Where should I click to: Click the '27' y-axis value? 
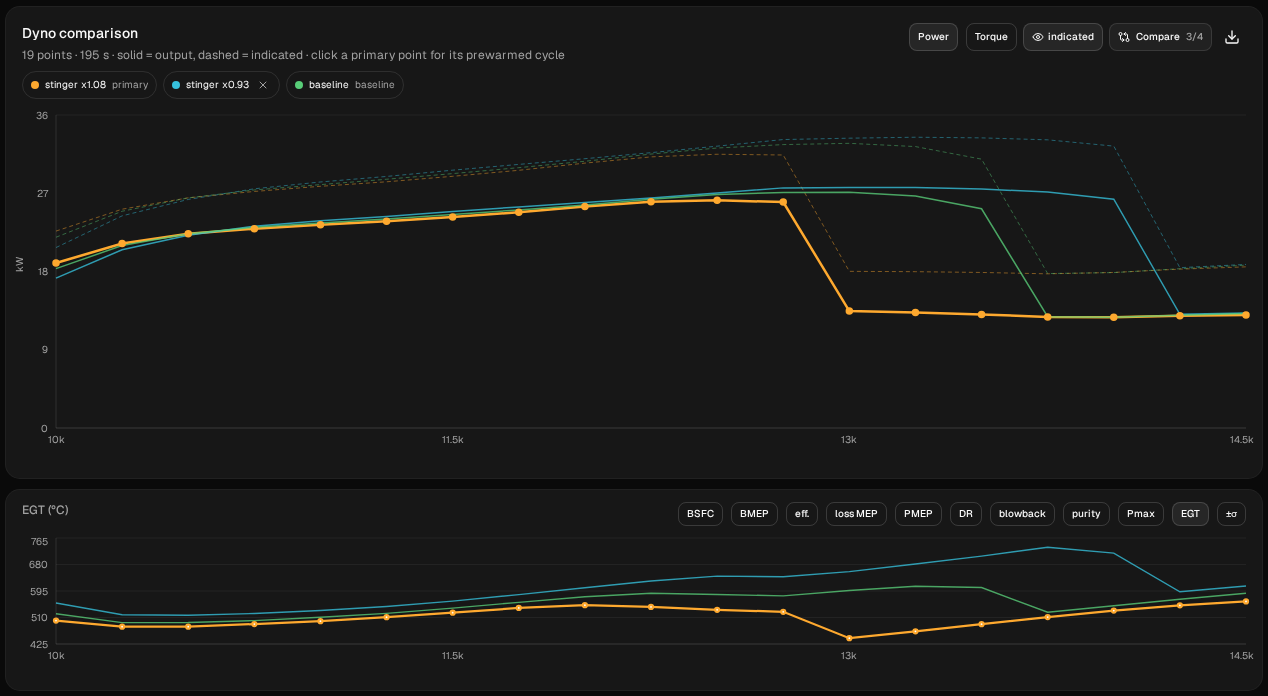pos(42,193)
